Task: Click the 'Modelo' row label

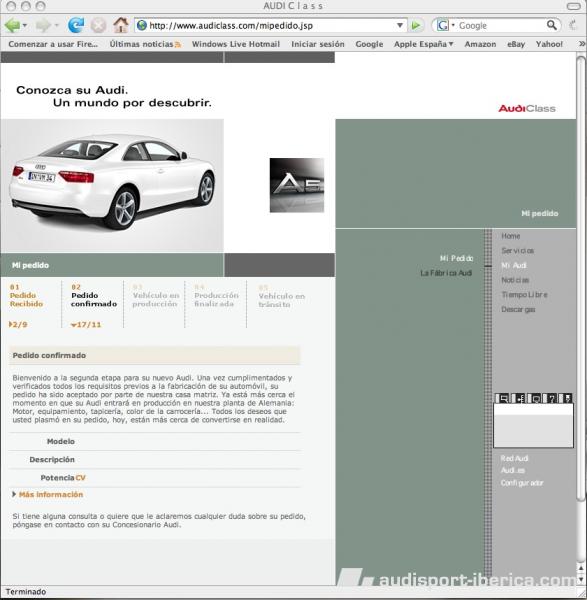Action: point(60,441)
